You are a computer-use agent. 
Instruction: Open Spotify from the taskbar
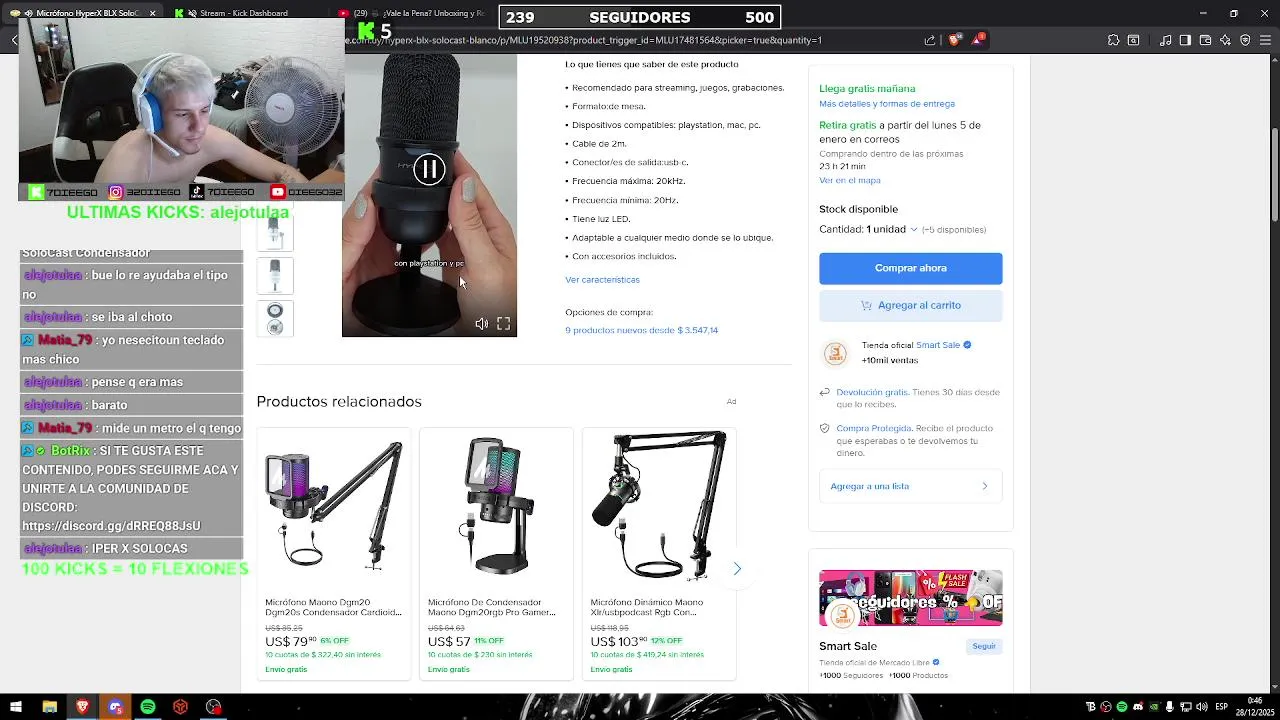pos(148,707)
